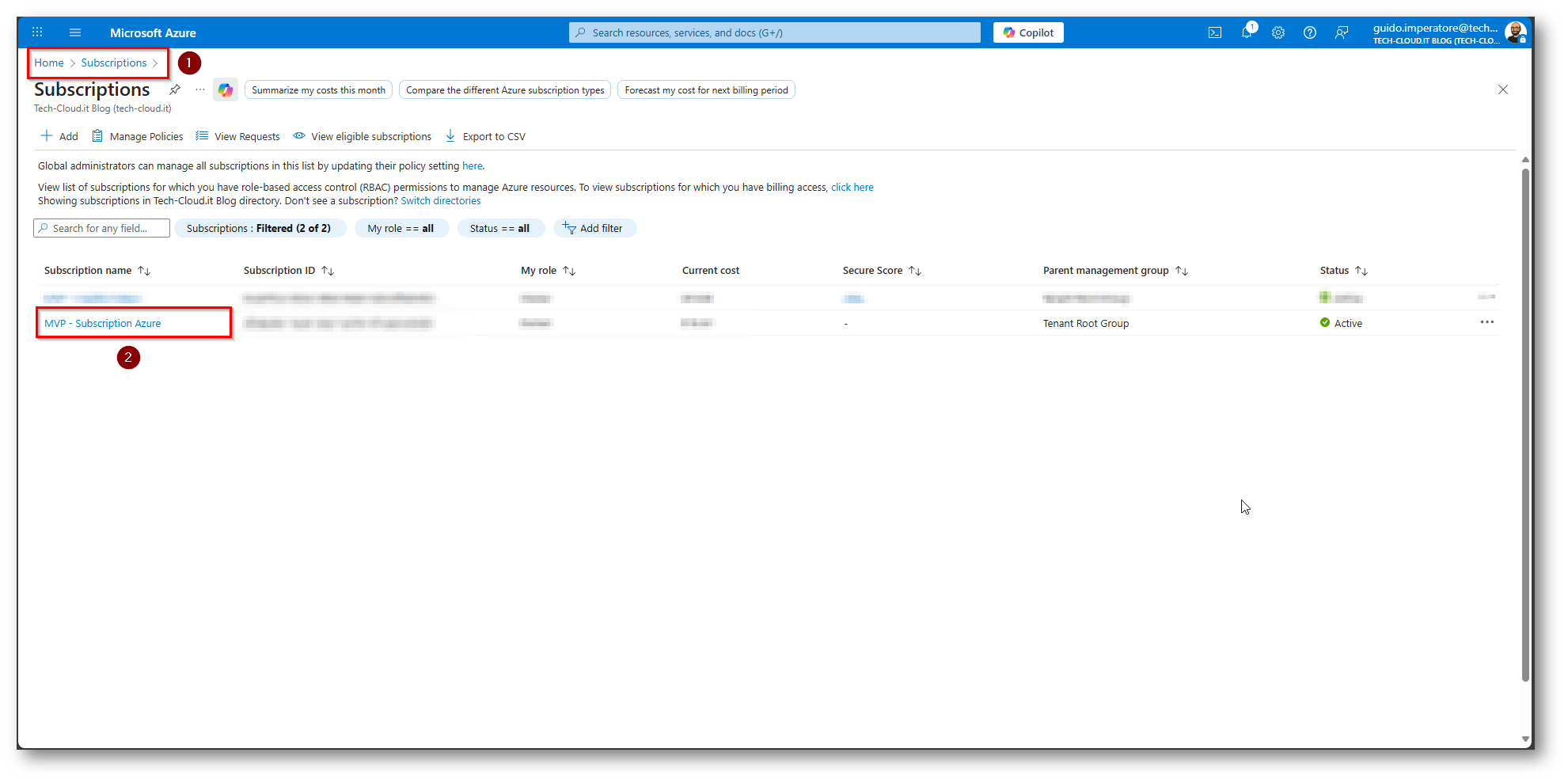This screenshot has width=1568, height=783.
Task: Click the Copilot button in header
Action: point(1028,32)
